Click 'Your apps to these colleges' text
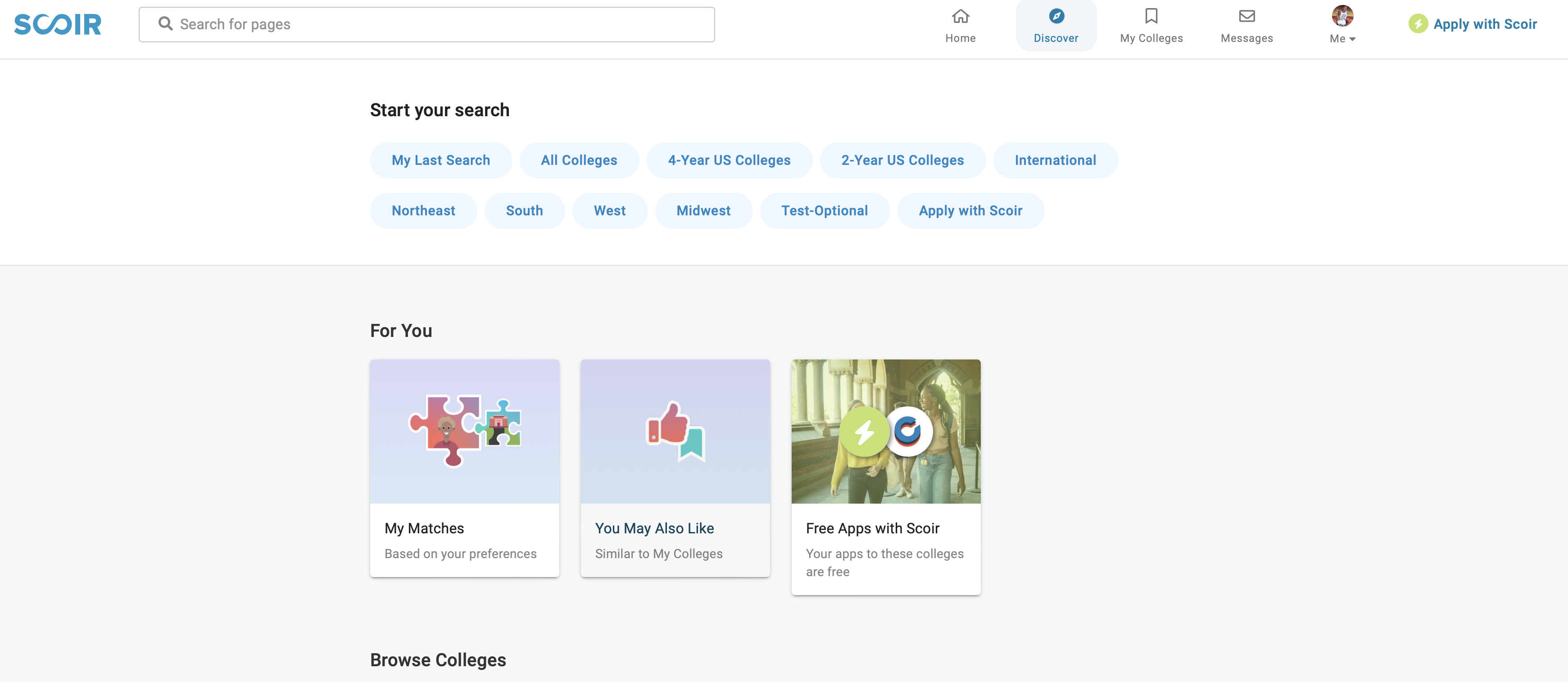Viewport: 1568px width, 682px height. click(x=884, y=554)
